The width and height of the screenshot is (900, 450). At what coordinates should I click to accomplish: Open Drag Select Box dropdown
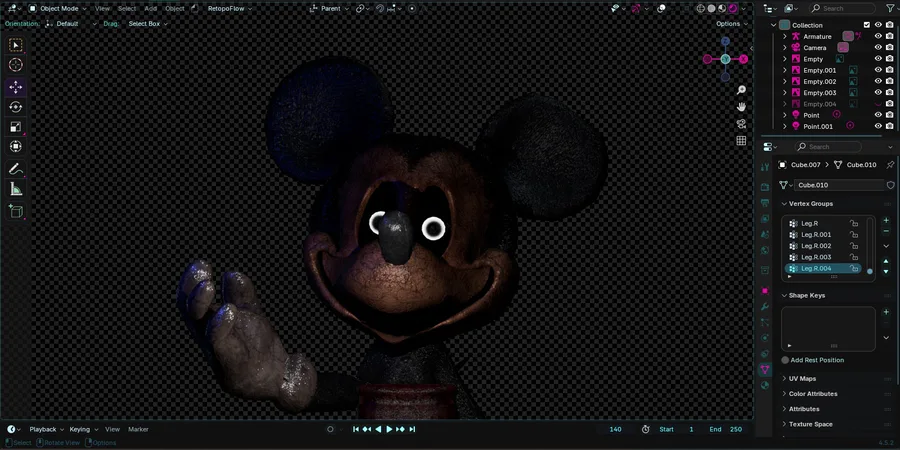[148, 24]
